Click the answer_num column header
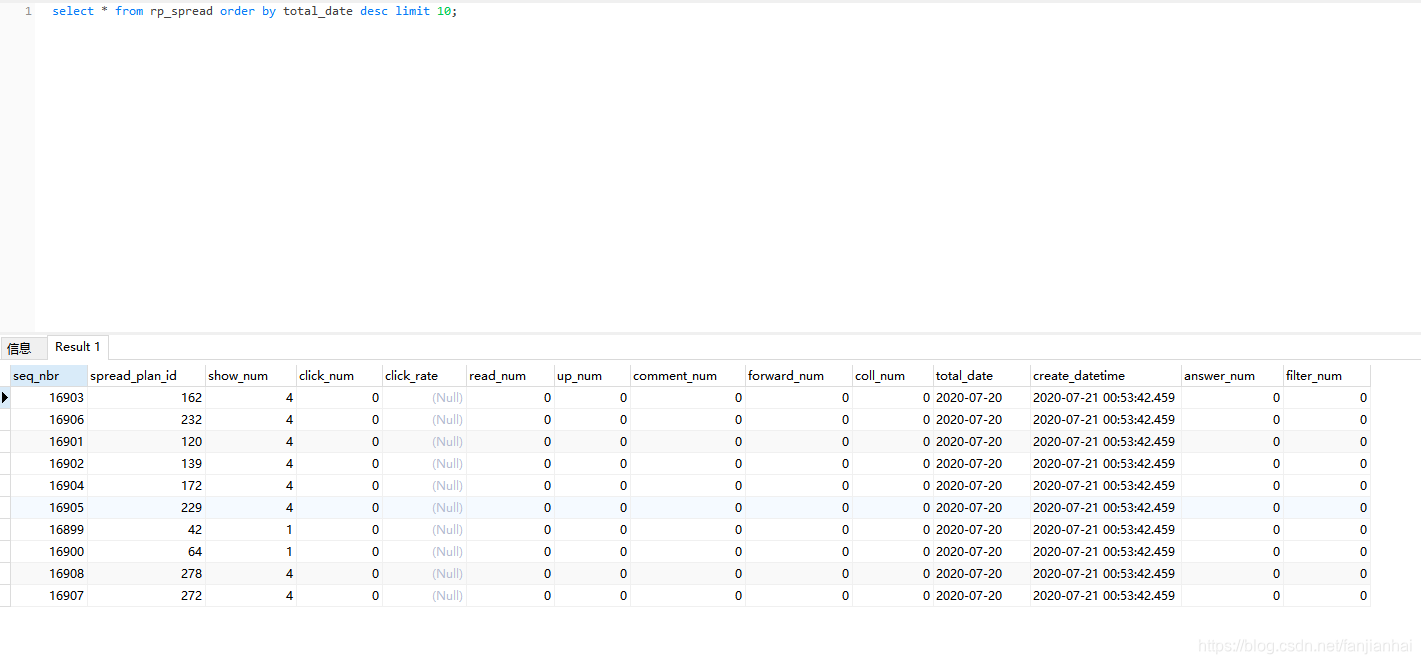This screenshot has height=664, width=1421. [1232, 376]
